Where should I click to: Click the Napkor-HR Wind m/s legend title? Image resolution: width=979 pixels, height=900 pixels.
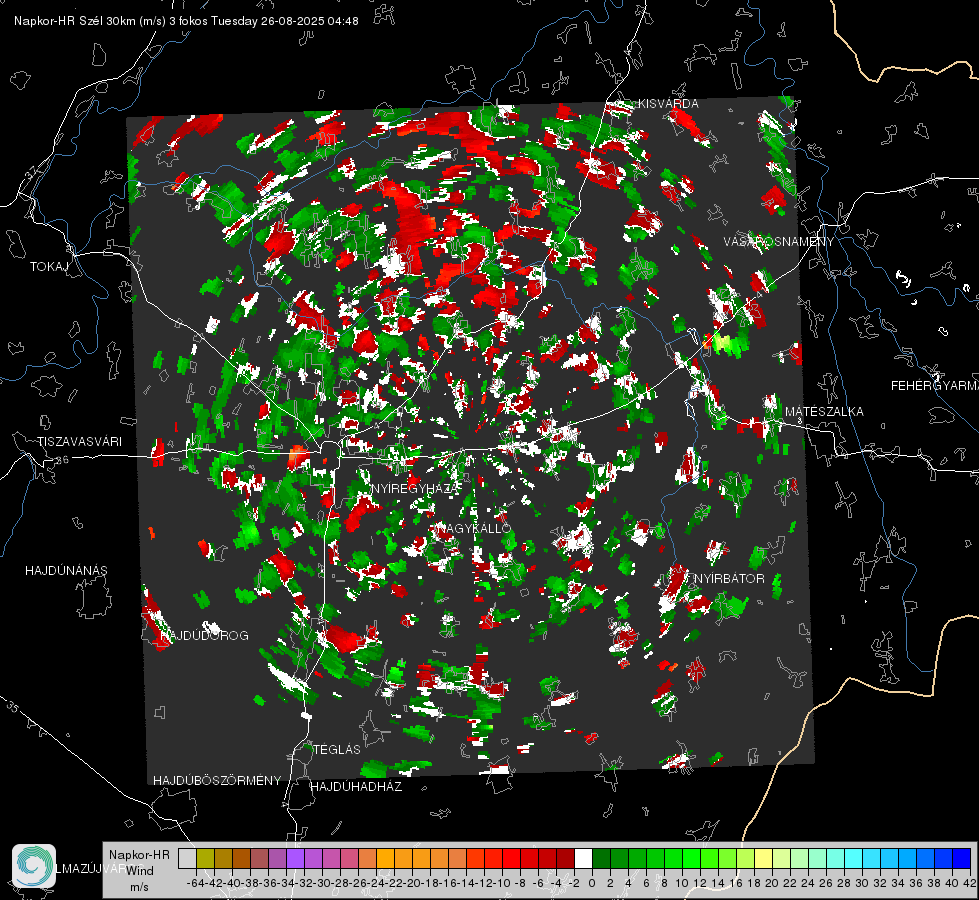click(x=139, y=871)
